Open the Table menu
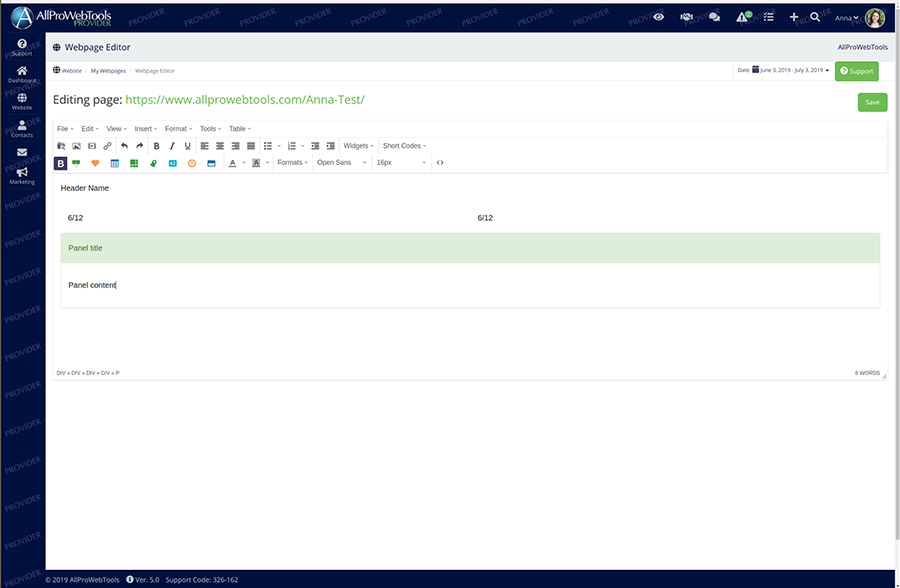This screenshot has width=900, height=588. pyautogui.click(x=240, y=129)
